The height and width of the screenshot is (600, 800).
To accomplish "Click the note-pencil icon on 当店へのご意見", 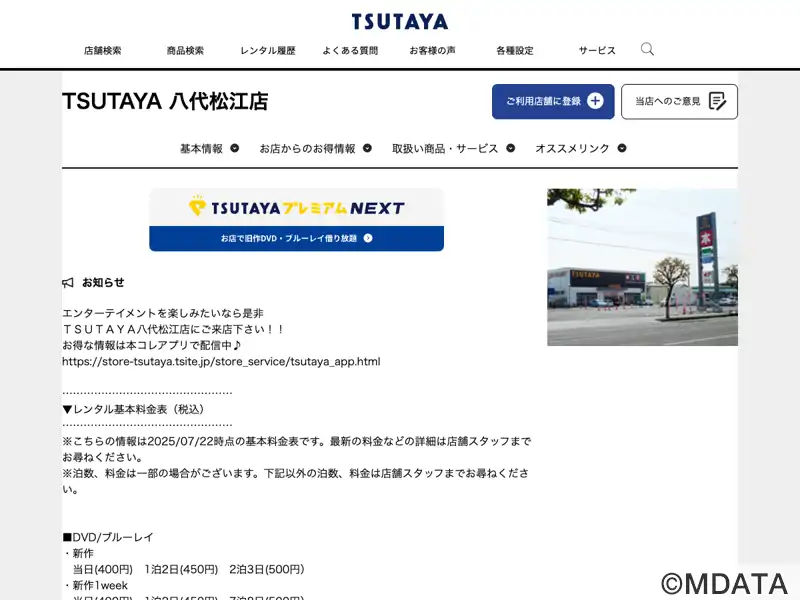I will [x=717, y=101].
